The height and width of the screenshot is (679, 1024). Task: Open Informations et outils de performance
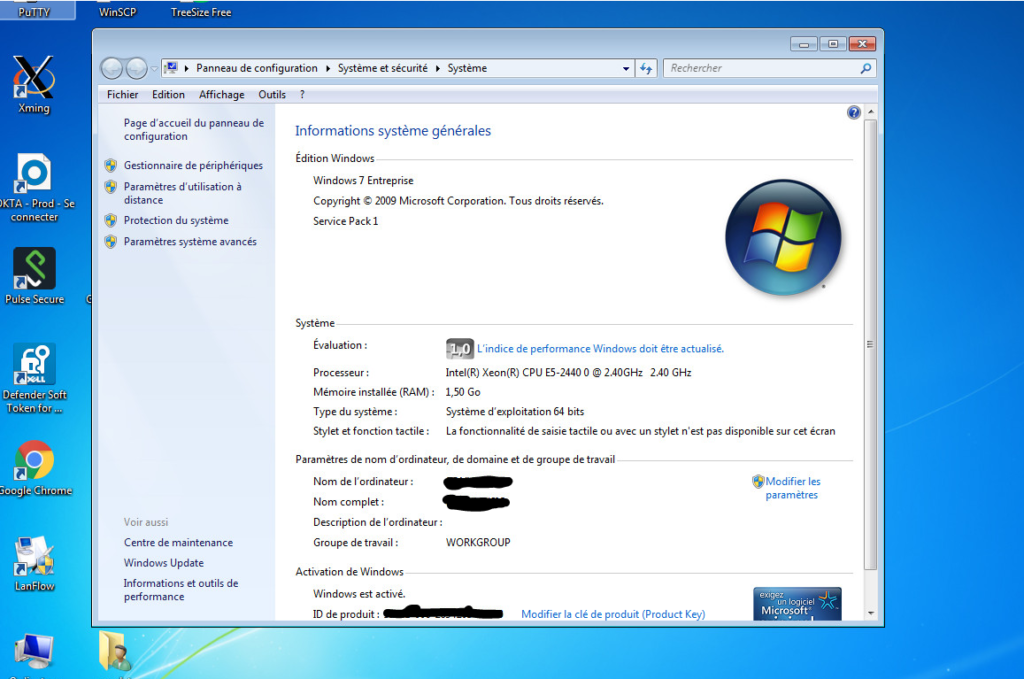point(181,590)
